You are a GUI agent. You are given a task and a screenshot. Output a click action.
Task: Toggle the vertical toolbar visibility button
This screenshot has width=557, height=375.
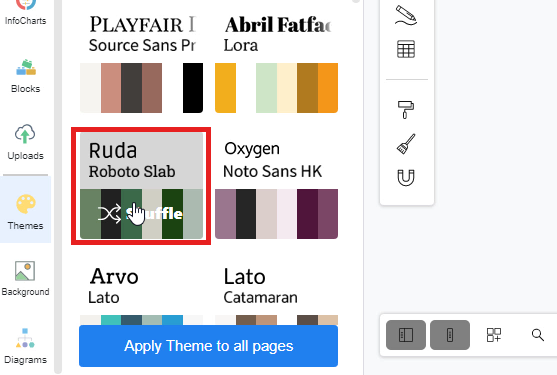[x=450, y=335]
